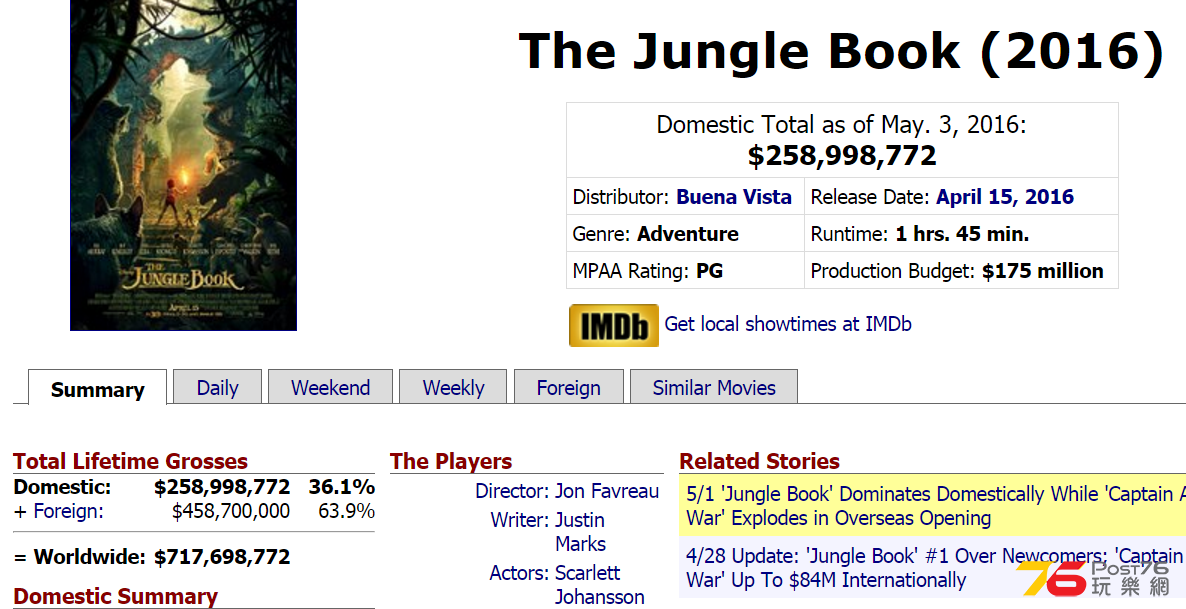The height and width of the screenshot is (609, 1186).
Task: Click the Director label link
Action: click(x=512, y=491)
